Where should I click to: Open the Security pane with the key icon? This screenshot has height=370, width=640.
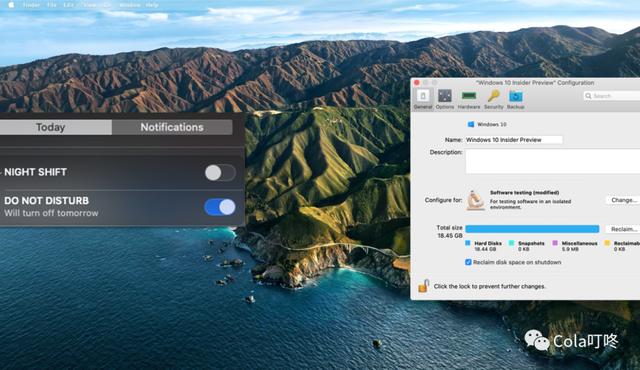[493, 99]
